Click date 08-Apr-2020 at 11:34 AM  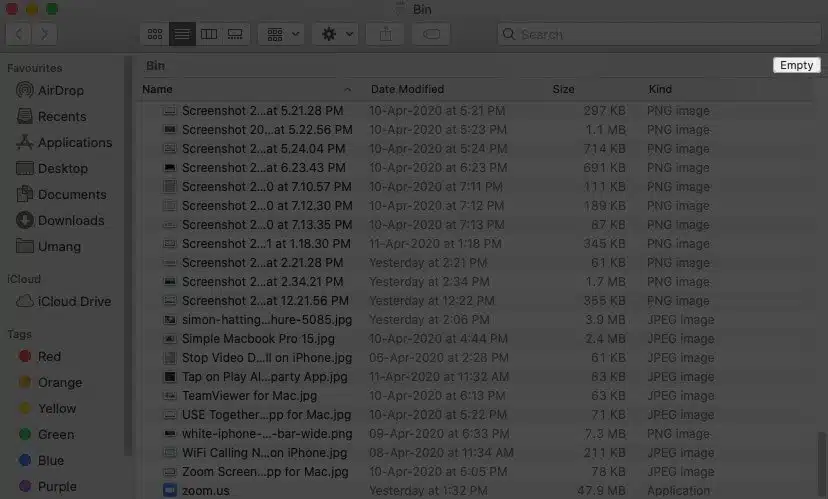click(441, 453)
